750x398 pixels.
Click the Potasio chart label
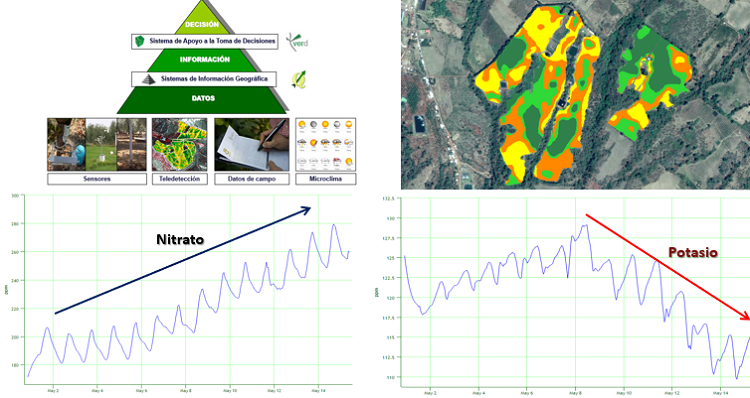click(x=693, y=252)
